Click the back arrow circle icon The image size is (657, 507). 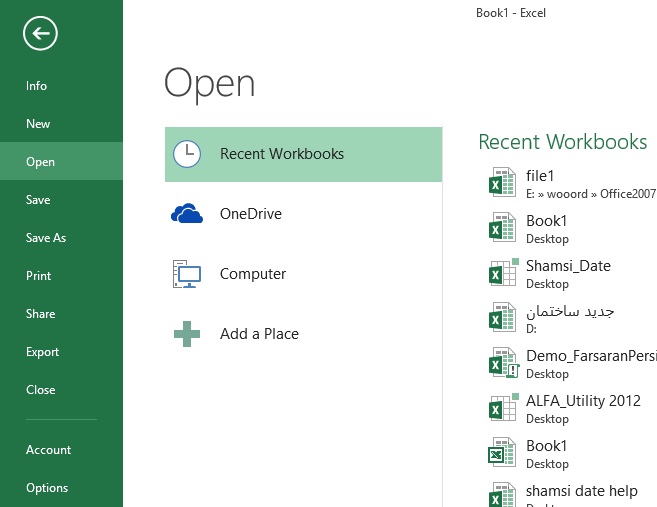pos(40,33)
